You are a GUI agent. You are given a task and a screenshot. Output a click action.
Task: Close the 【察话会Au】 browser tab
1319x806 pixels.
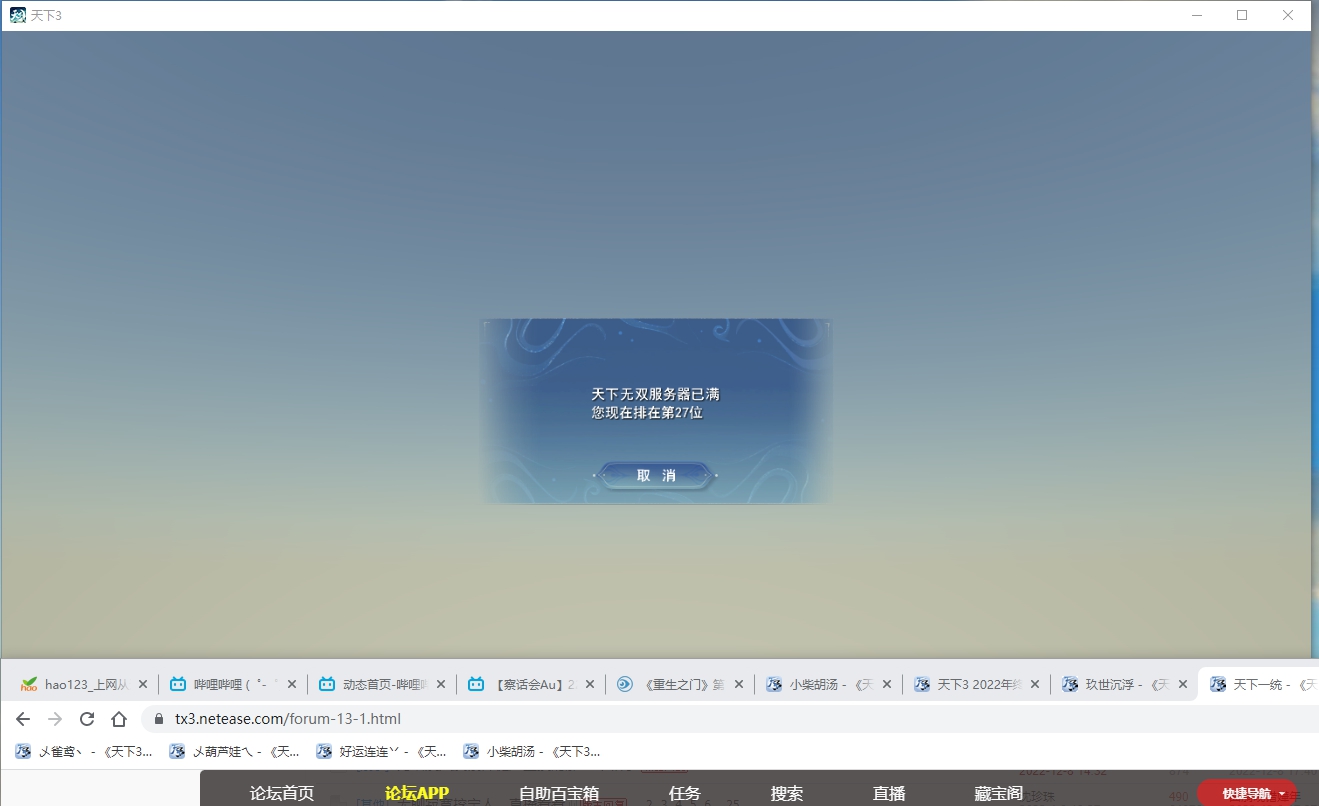tap(590, 685)
